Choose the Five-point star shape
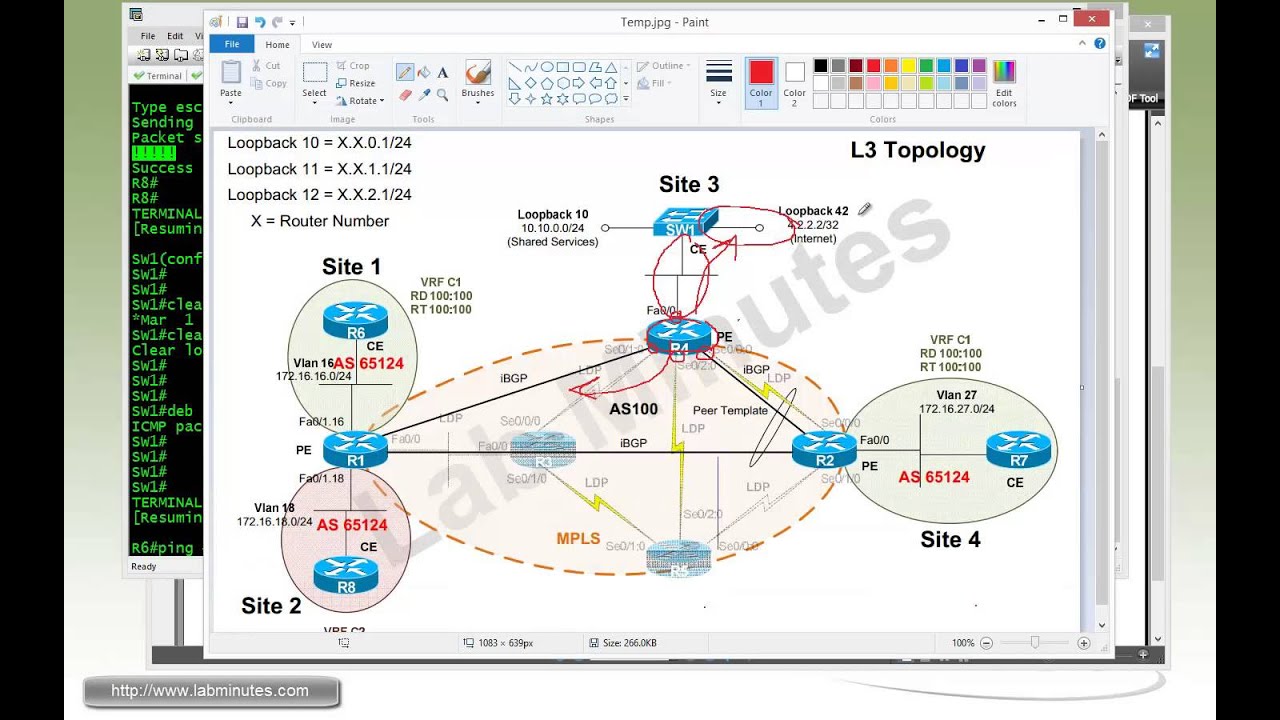Image resolution: width=1280 pixels, height=720 pixels. coord(547,99)
